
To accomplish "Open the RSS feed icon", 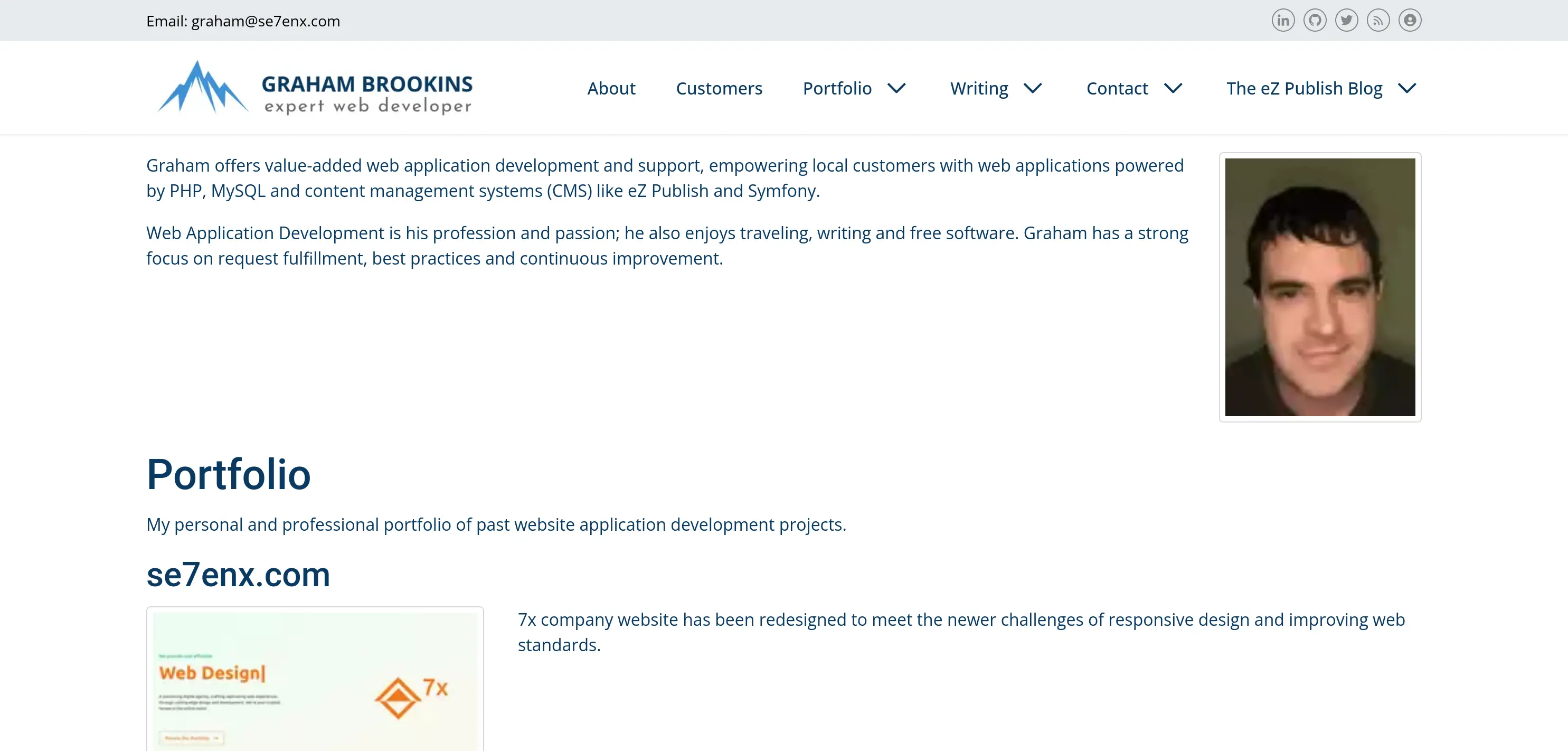I will pyautogui.click(x=1378, y=21).
